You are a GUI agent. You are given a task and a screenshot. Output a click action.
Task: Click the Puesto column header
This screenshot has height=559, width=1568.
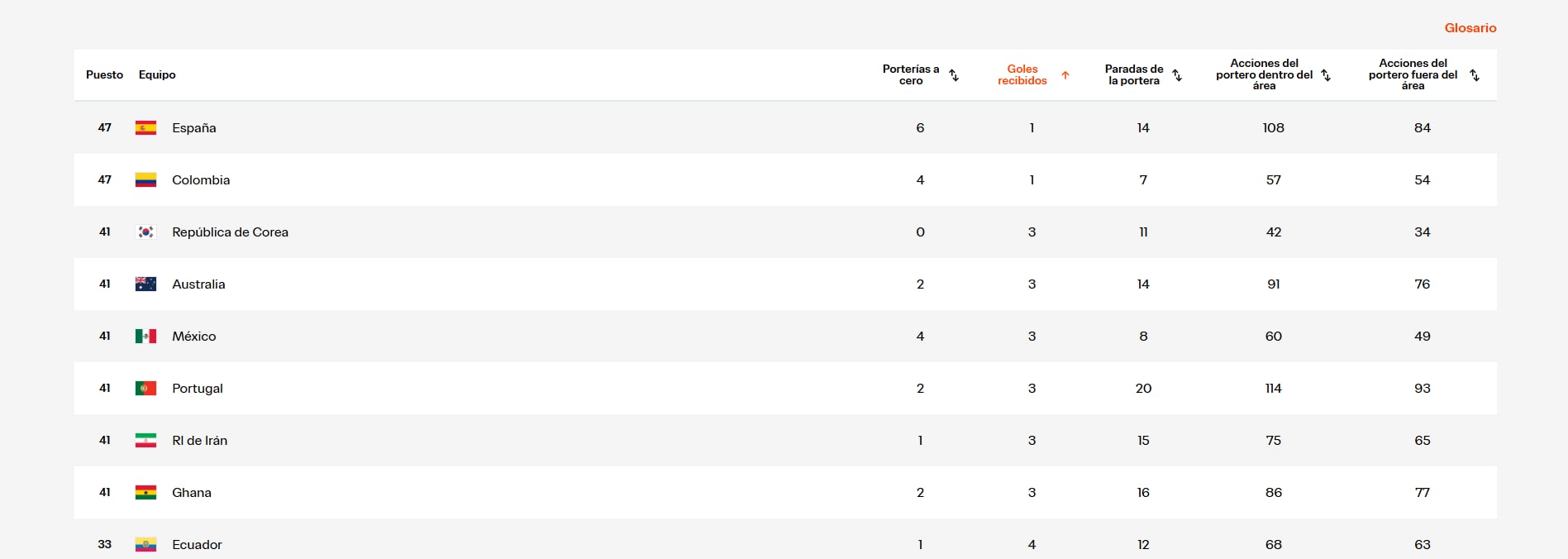104,75
